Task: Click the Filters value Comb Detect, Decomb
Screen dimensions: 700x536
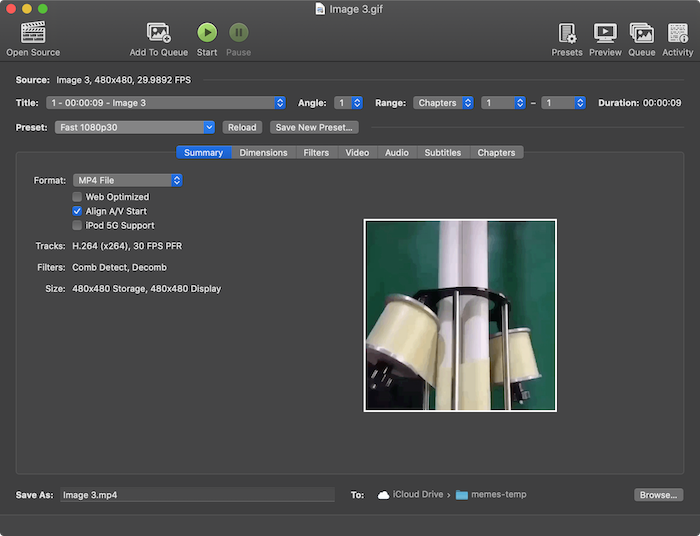Action: (x=120, y=268)
